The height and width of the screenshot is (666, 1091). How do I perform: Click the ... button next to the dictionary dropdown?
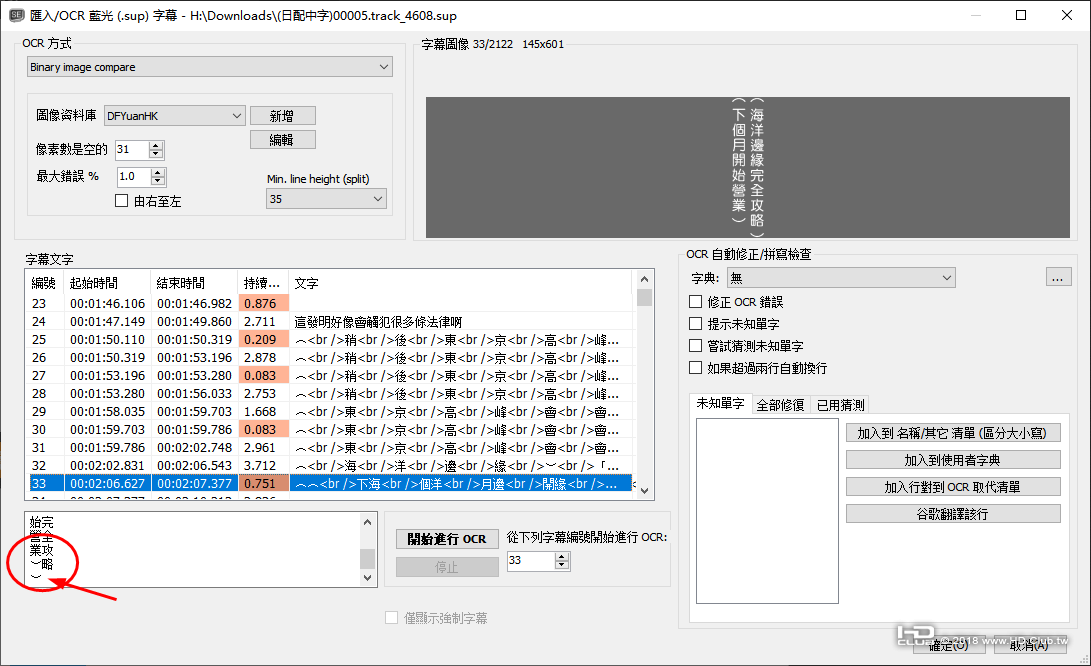[x=1058, y=277]
